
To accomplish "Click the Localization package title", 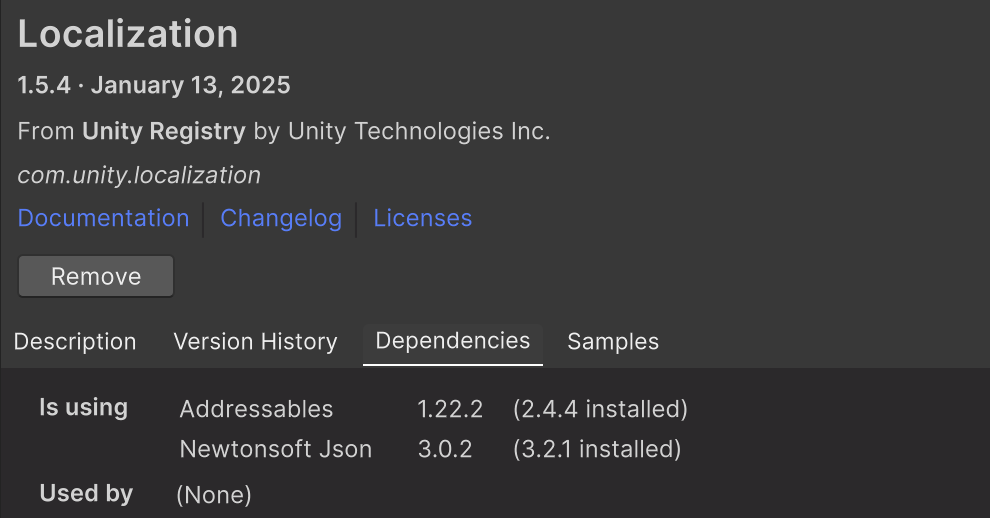I will 128,33.
